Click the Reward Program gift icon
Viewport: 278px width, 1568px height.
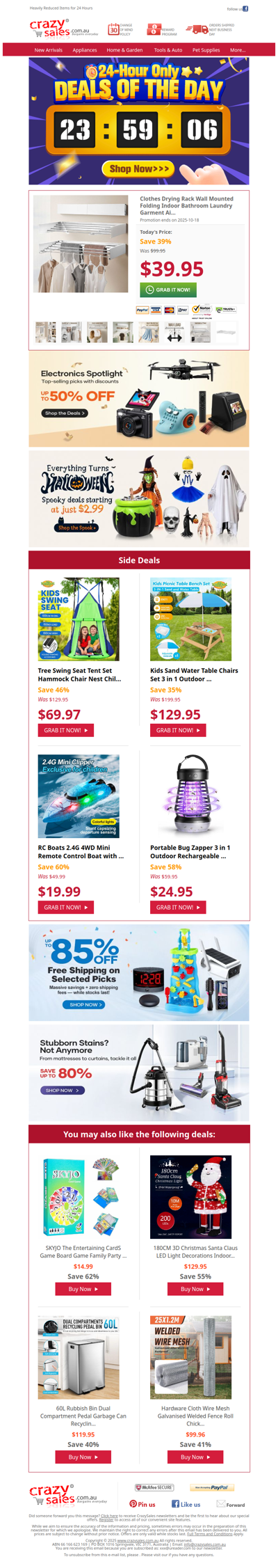coord(154,29)
